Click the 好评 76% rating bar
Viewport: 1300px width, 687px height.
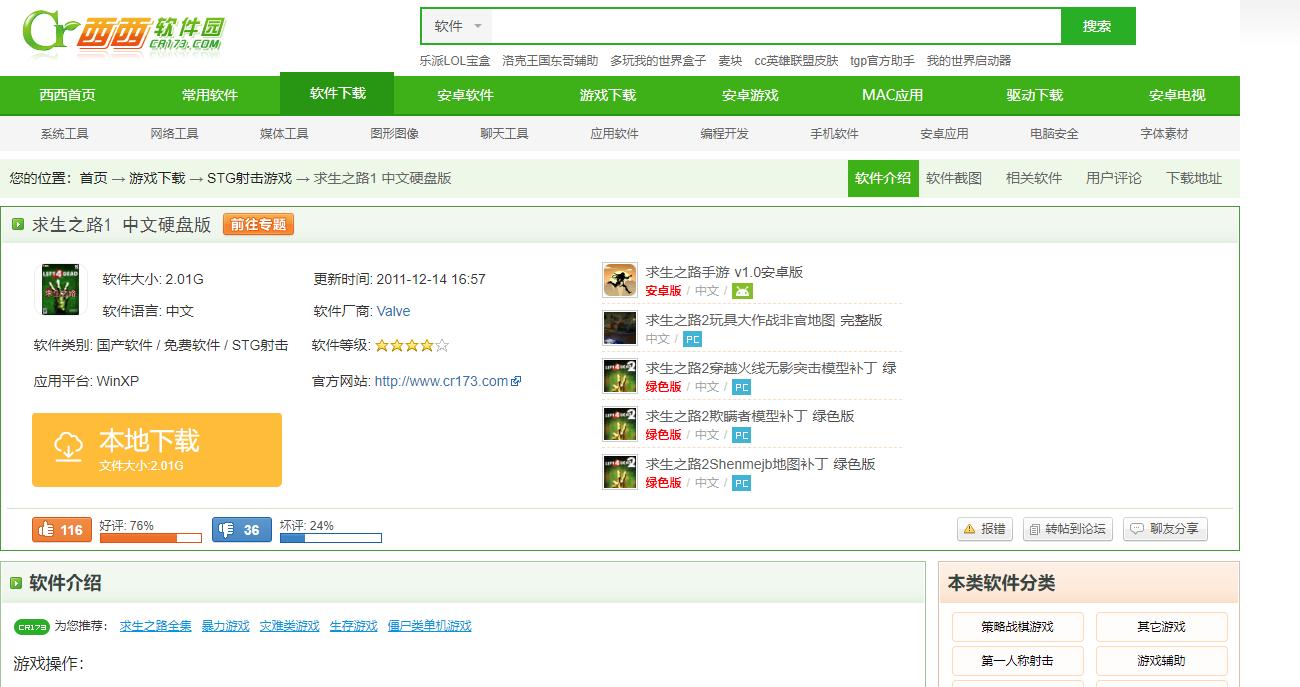(x=150, y=537)
